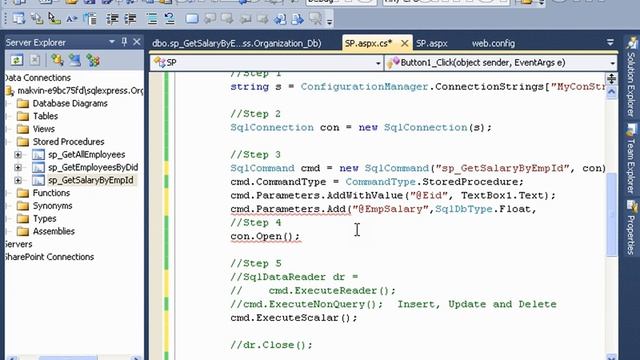Click Connect to Server icon

pyautogui.click(x=75, y=60)
